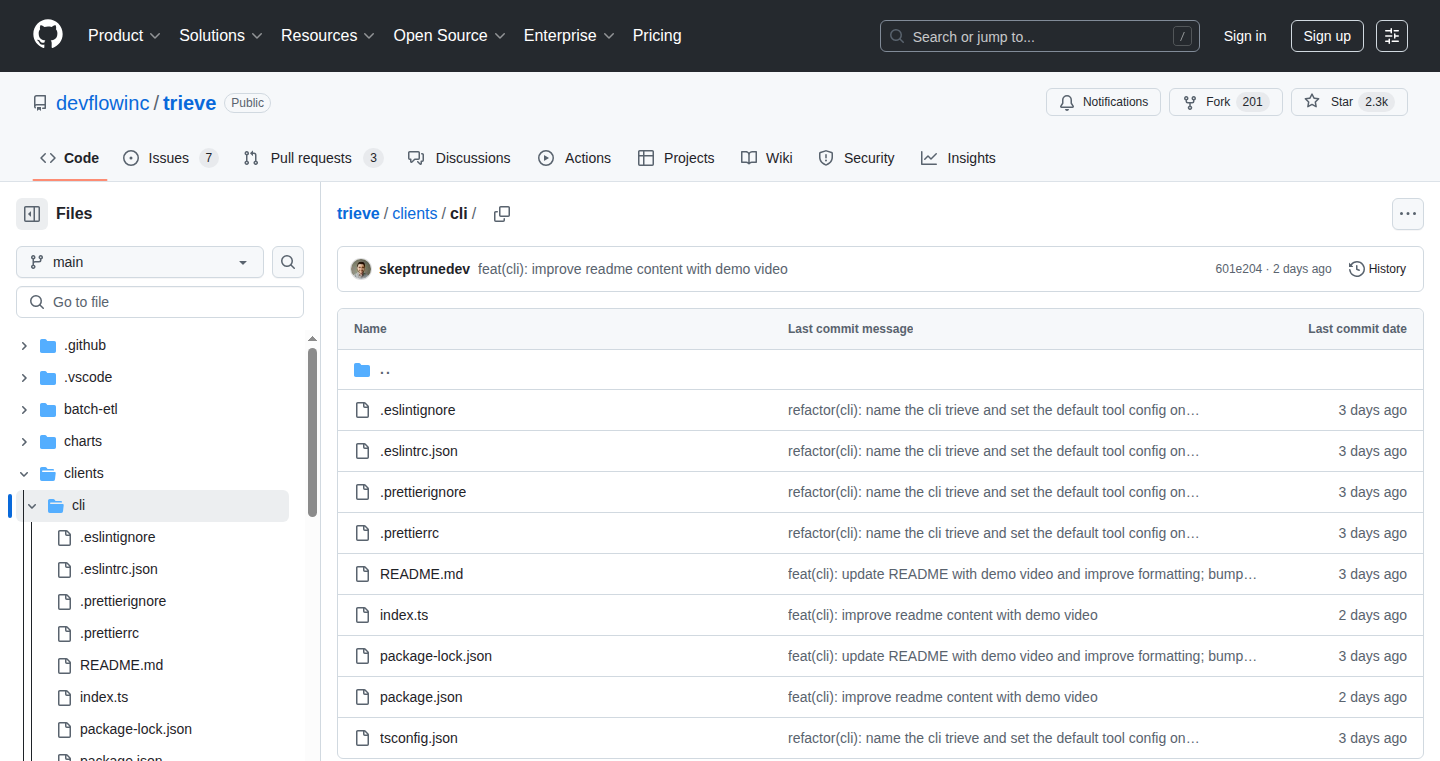Image resolution: width=1440 pixels, height=761 pixels.
Task: Open package-lock.json in the file table
Action: click(436, 656)
